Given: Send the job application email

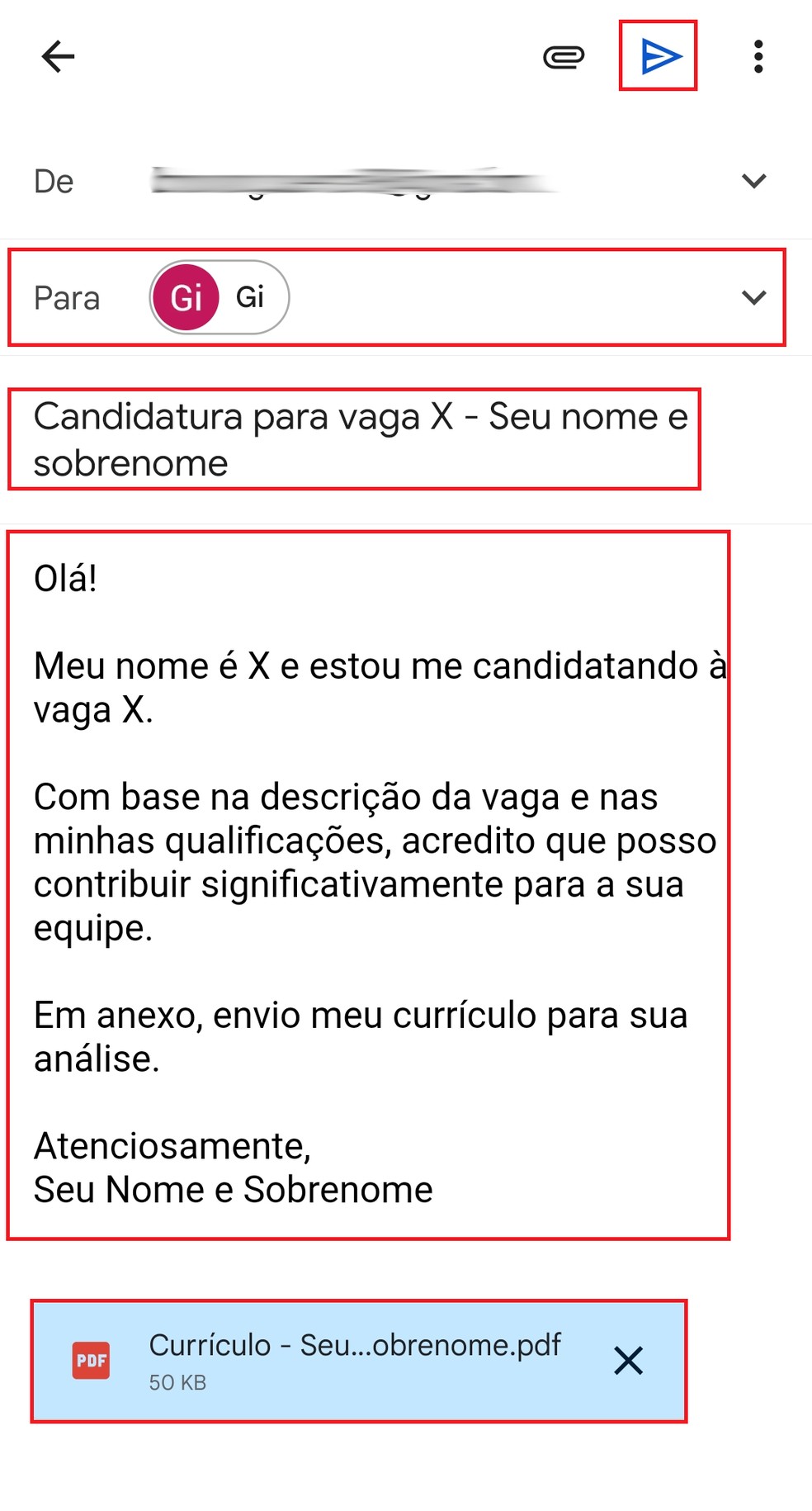Looking at the screenshot, I should click(x=658, y=56).
